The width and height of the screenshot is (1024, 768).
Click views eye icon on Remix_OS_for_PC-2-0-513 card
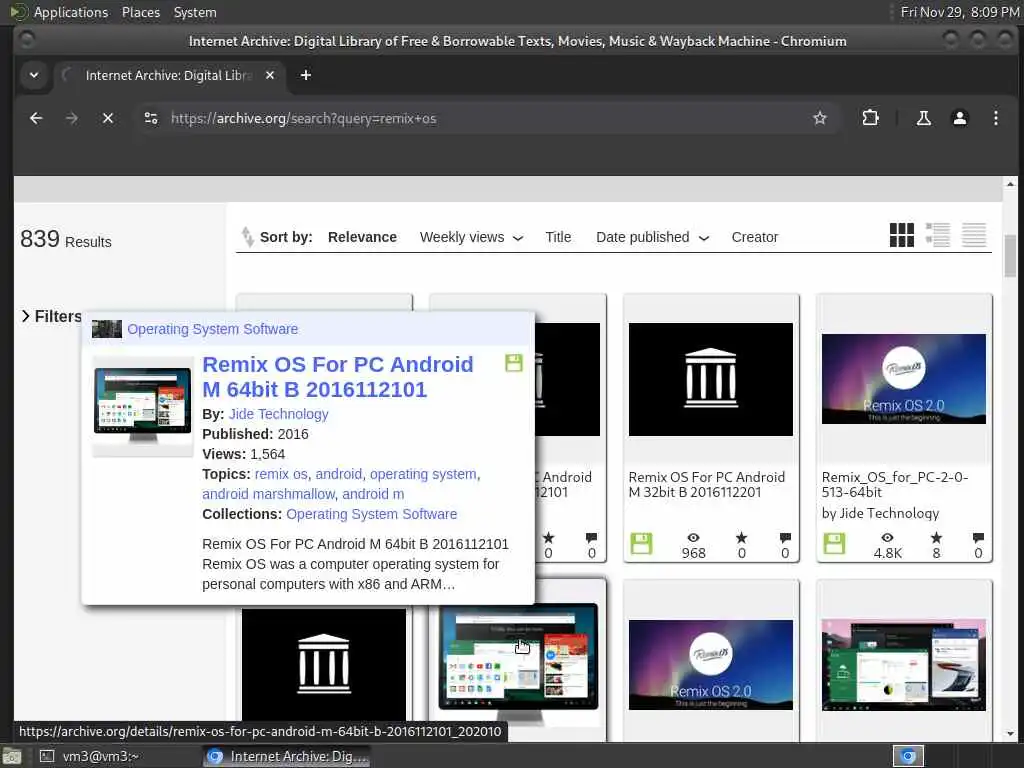pos(887,537)
